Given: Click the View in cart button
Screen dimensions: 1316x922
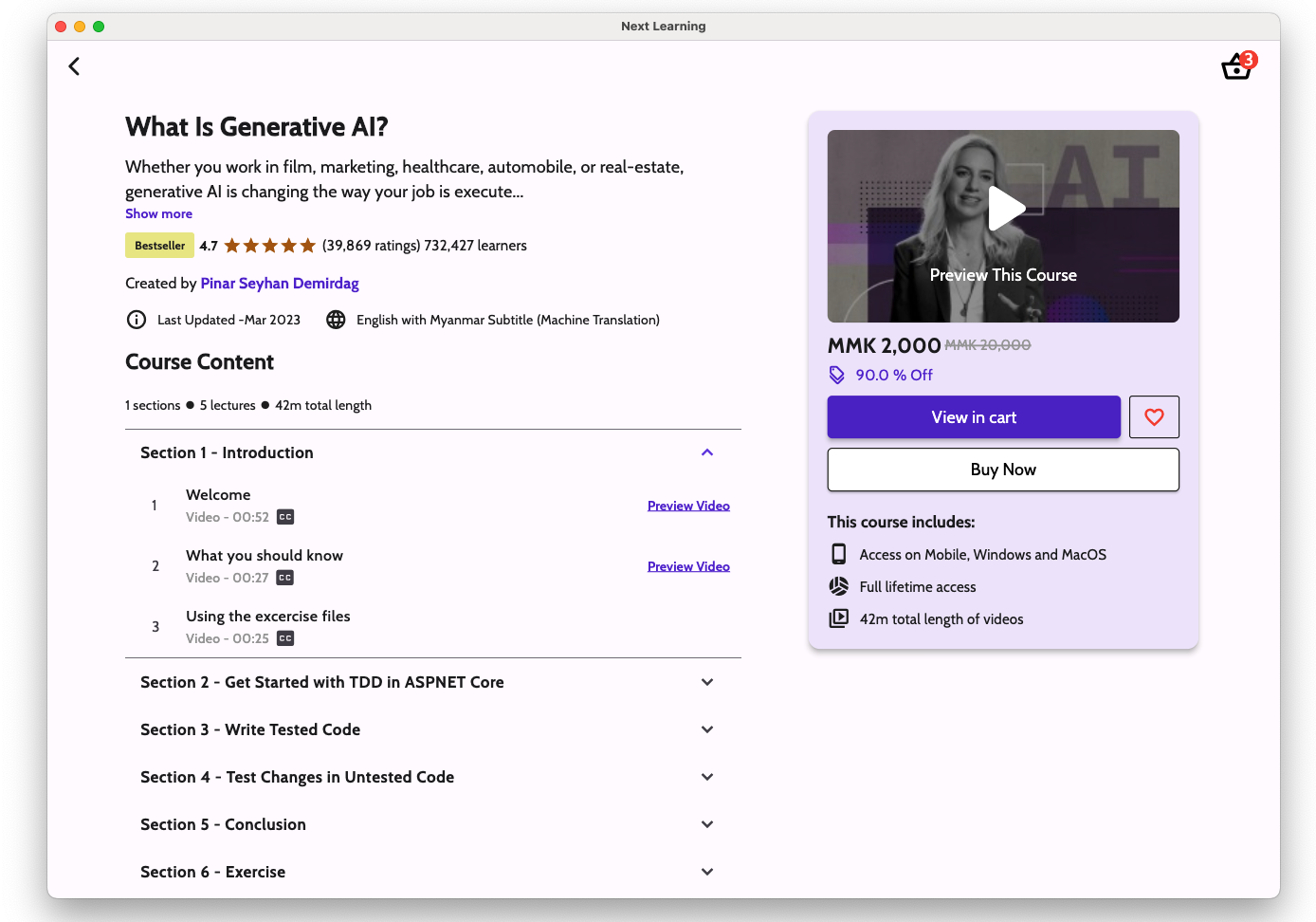Looking at the screenshot, I should [974, 417].
